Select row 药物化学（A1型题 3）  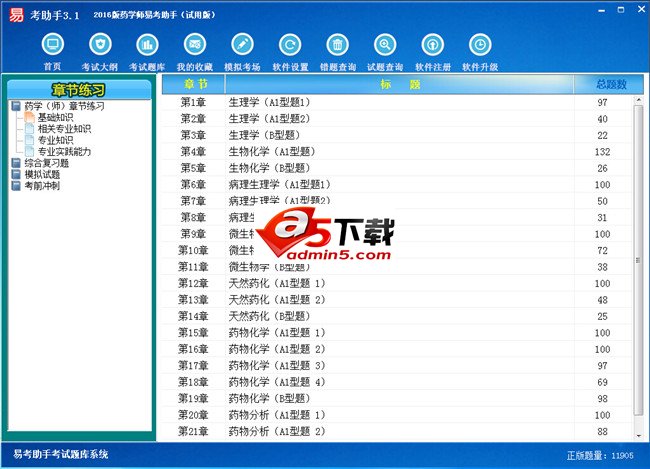click(x=397, y=365)
